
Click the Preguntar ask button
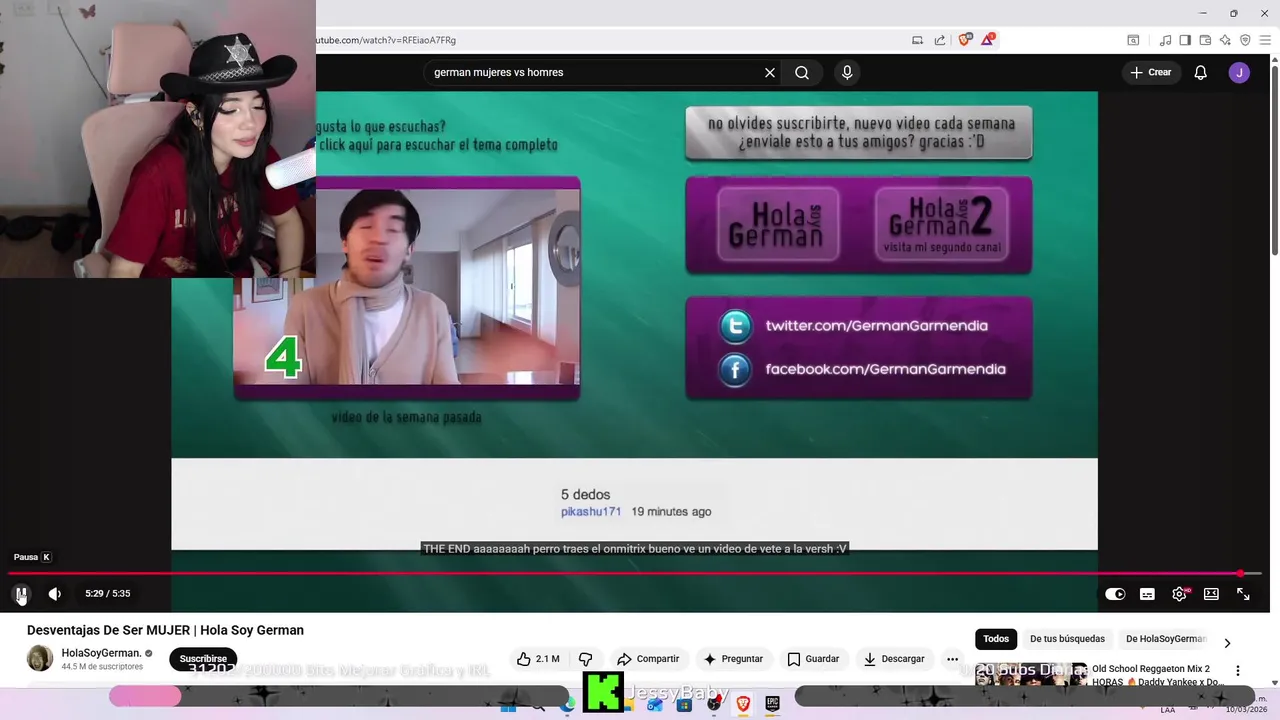[733, 659]
